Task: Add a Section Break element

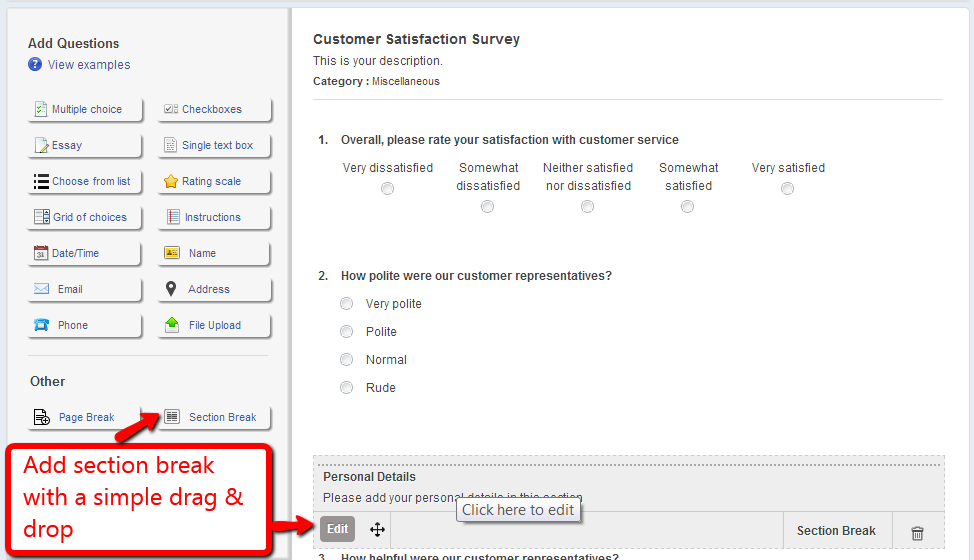Action: pyautogui.click(x=214, y=417)
